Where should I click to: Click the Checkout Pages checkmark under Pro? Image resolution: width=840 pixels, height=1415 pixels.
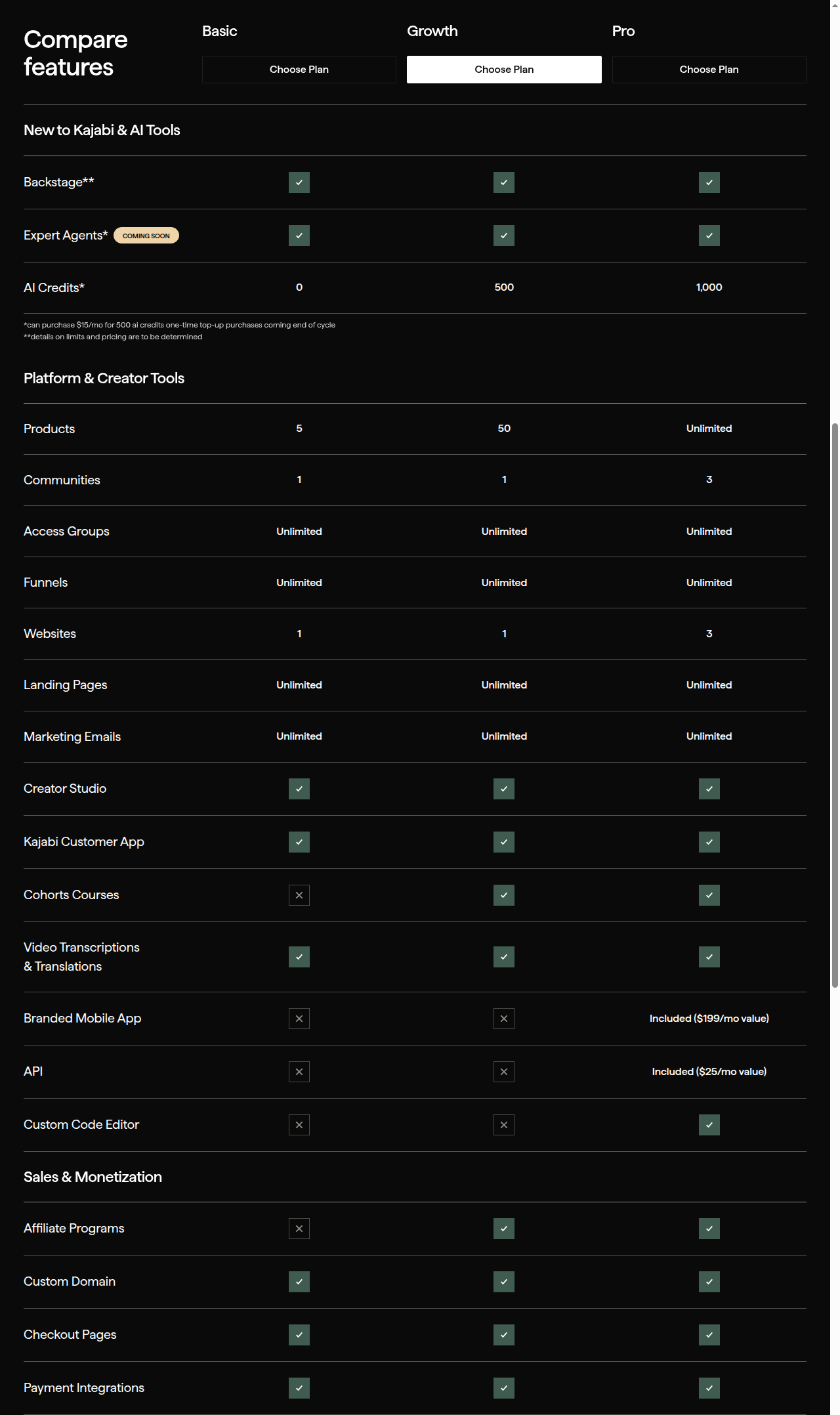[709, 1335]
